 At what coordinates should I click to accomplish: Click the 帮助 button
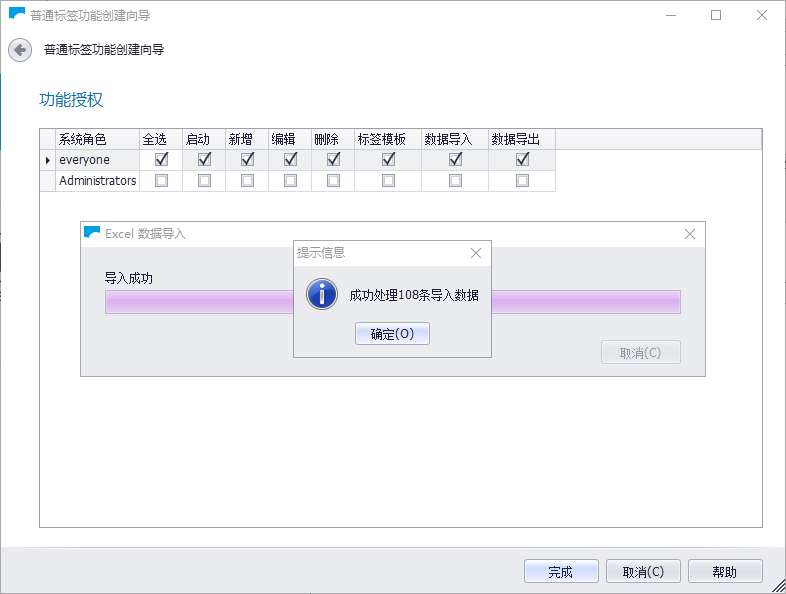725,572
